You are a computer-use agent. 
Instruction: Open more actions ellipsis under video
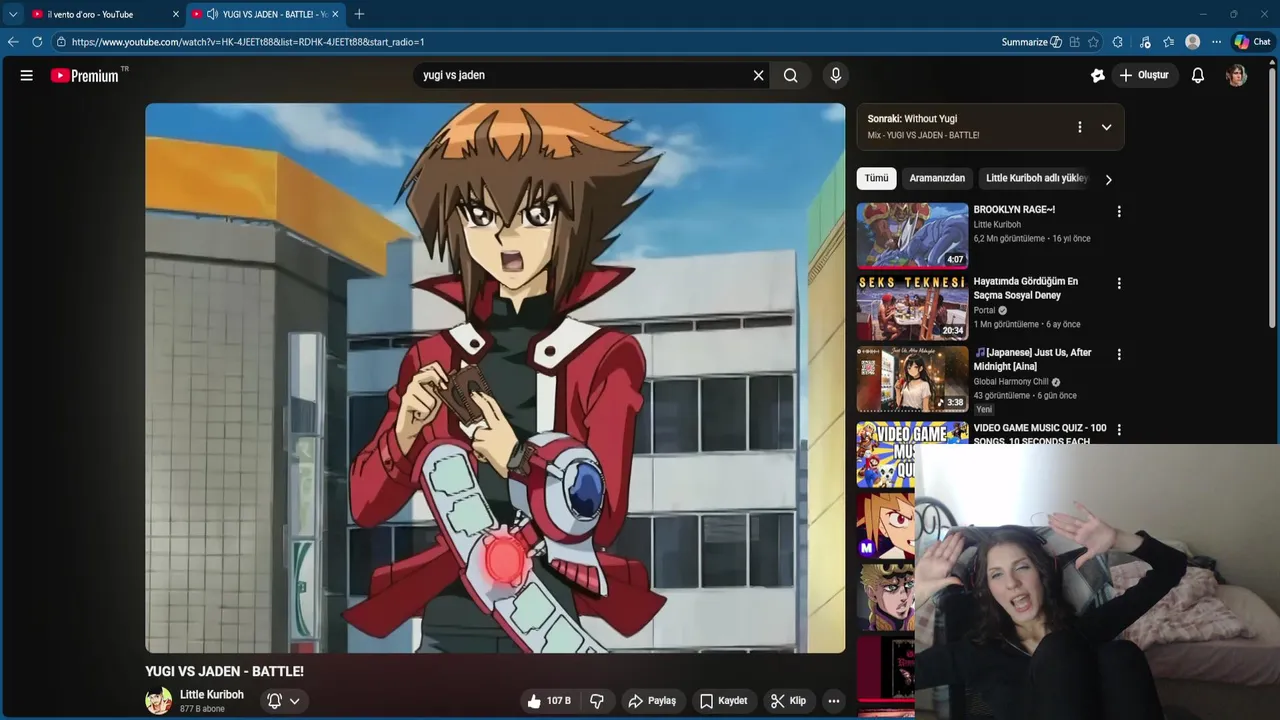(834, 701)
